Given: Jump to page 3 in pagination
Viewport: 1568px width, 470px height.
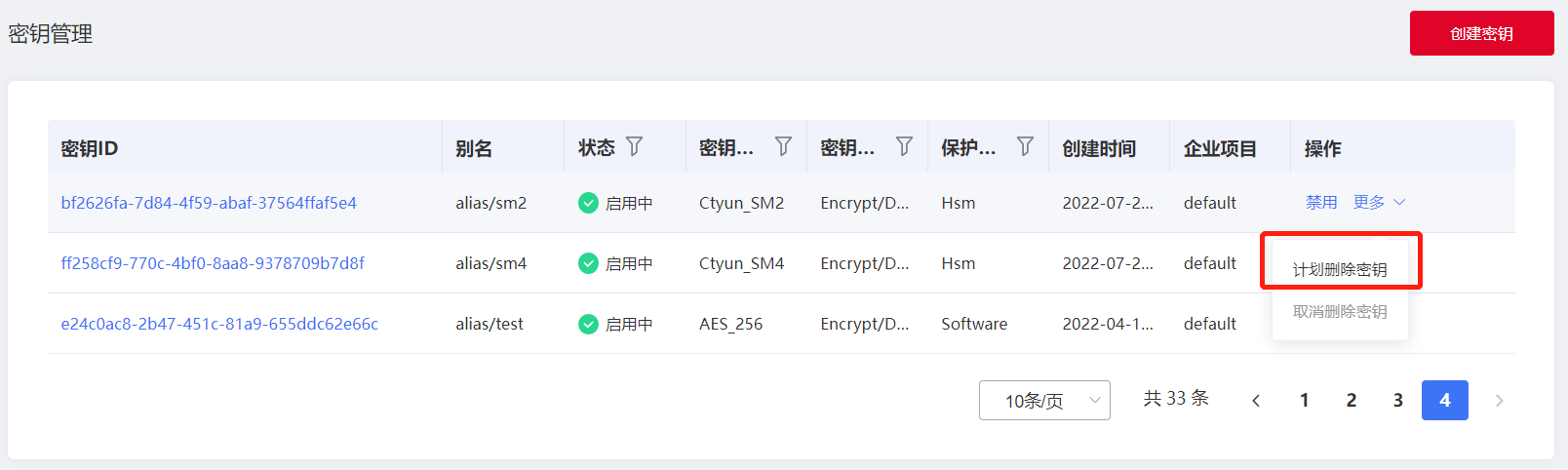Looking at the screenshot, I should [1398, 401].
